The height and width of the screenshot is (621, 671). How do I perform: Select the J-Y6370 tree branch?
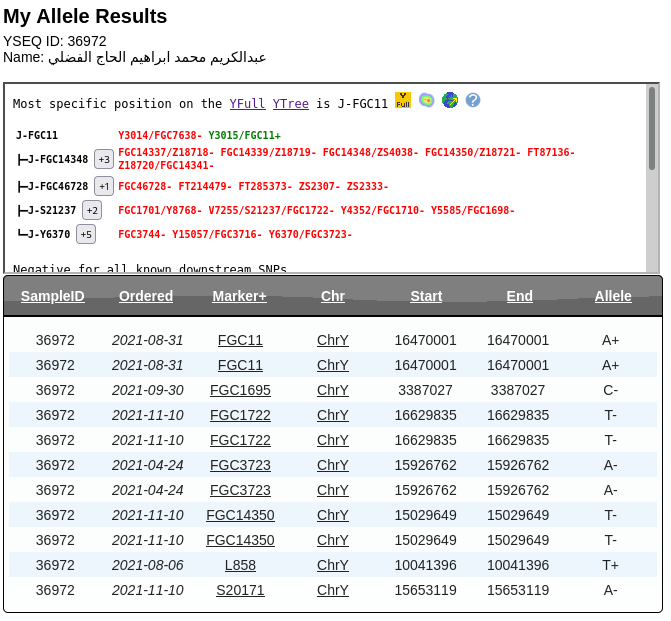[50, 236]
